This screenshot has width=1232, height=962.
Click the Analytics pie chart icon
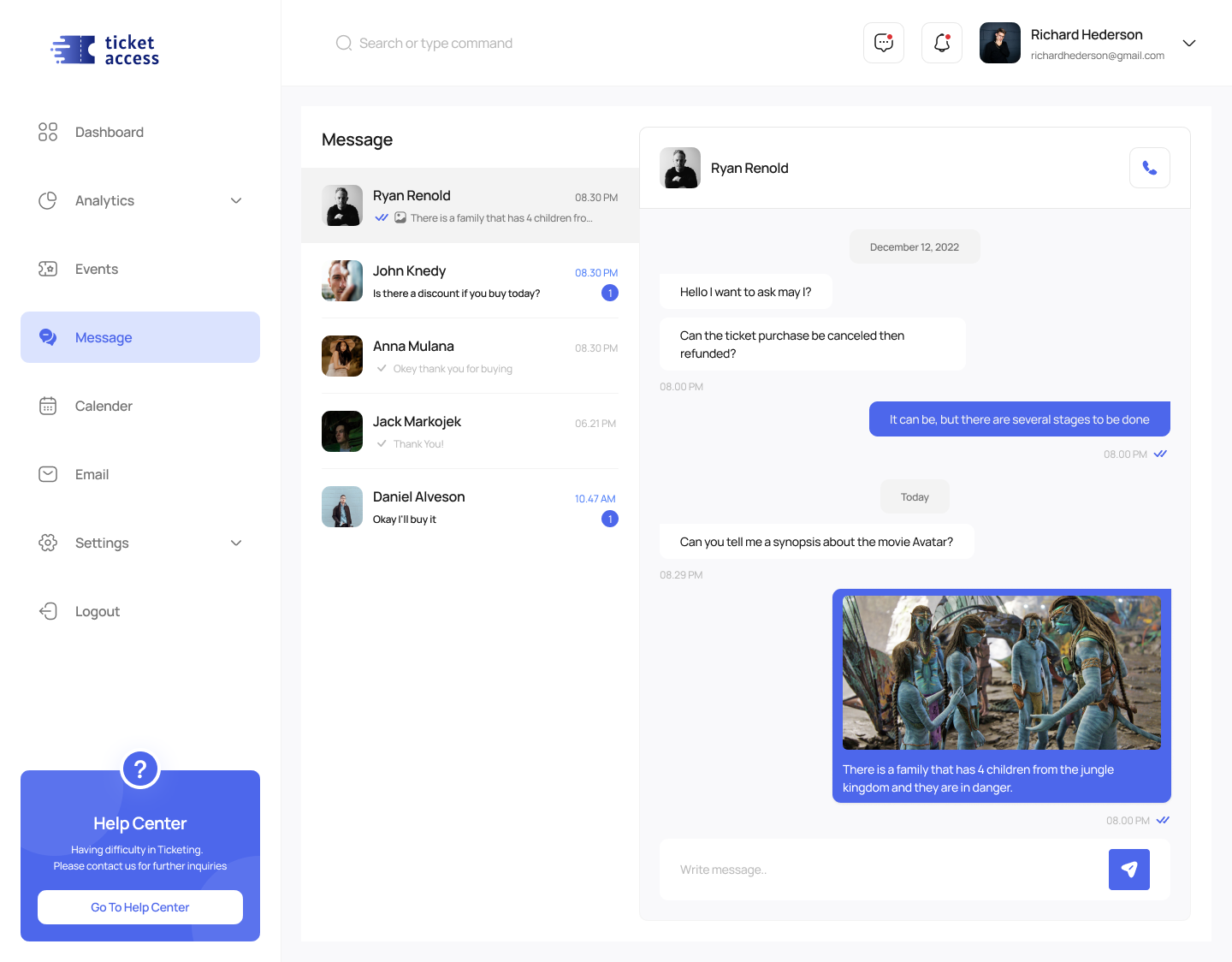coord(48,200)
